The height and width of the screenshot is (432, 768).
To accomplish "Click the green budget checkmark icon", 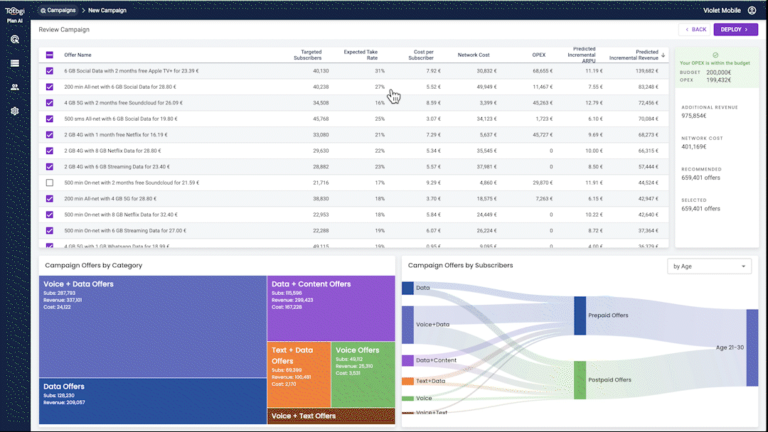I will pos(715,55).
